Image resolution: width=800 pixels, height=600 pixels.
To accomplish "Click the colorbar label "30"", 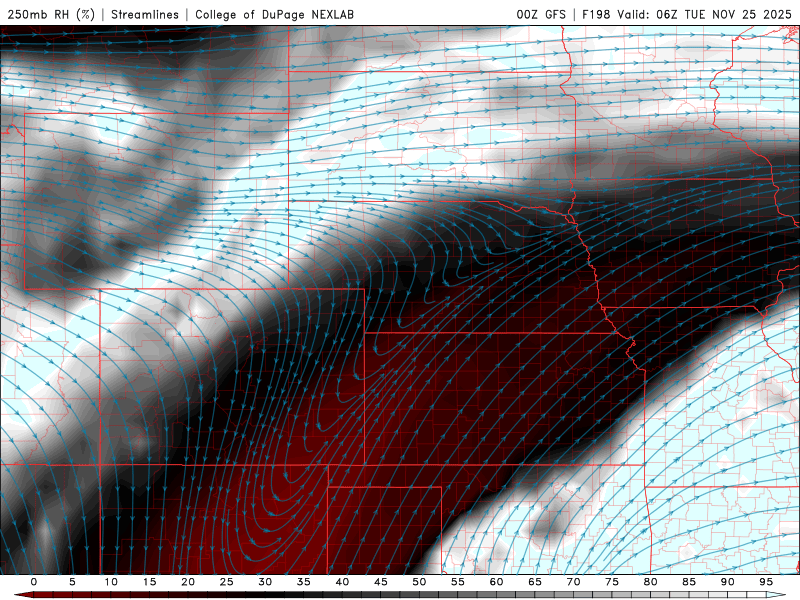I will coord(265,582).
